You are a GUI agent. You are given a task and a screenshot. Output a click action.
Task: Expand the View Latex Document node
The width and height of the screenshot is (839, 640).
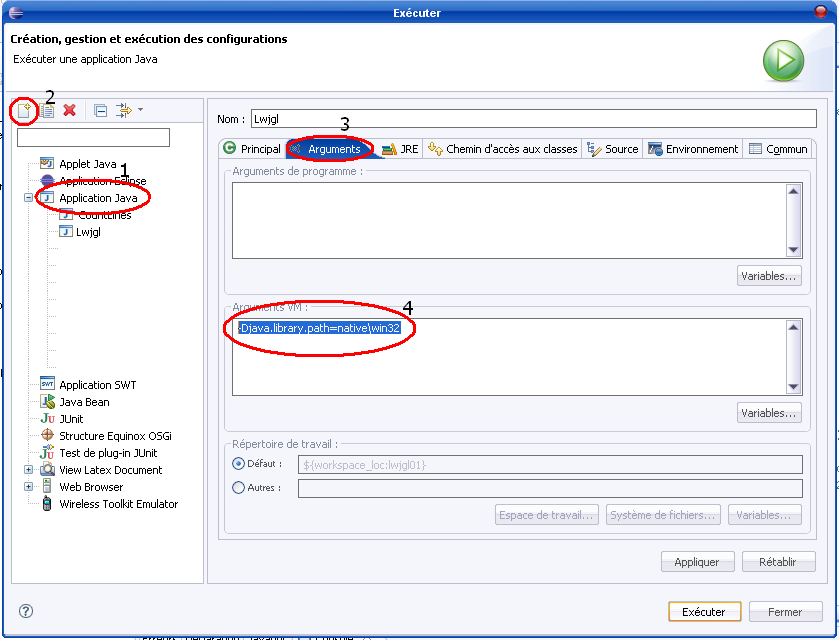tap(29, 470)
